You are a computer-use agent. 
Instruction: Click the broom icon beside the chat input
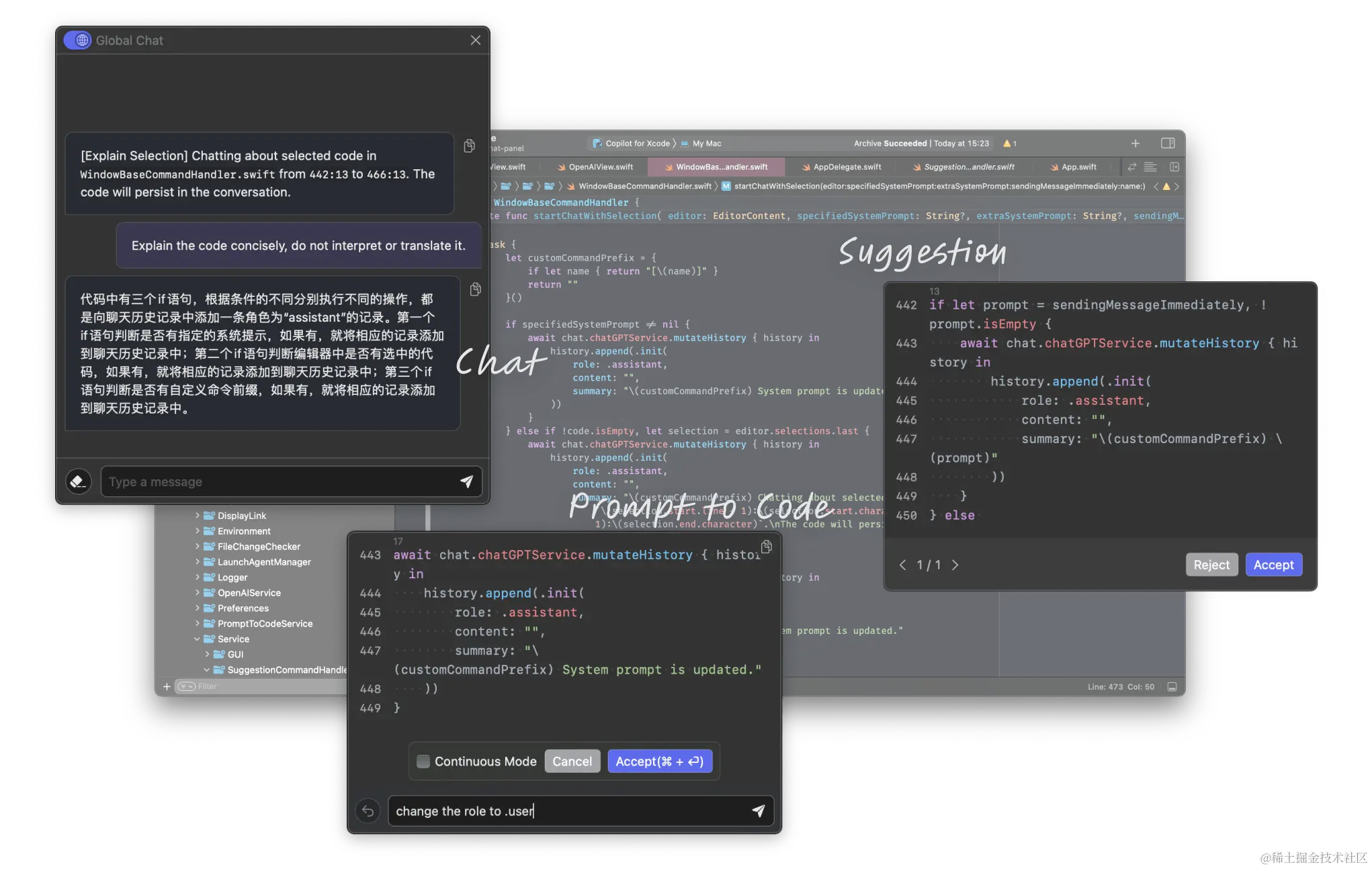pos(79,482)
